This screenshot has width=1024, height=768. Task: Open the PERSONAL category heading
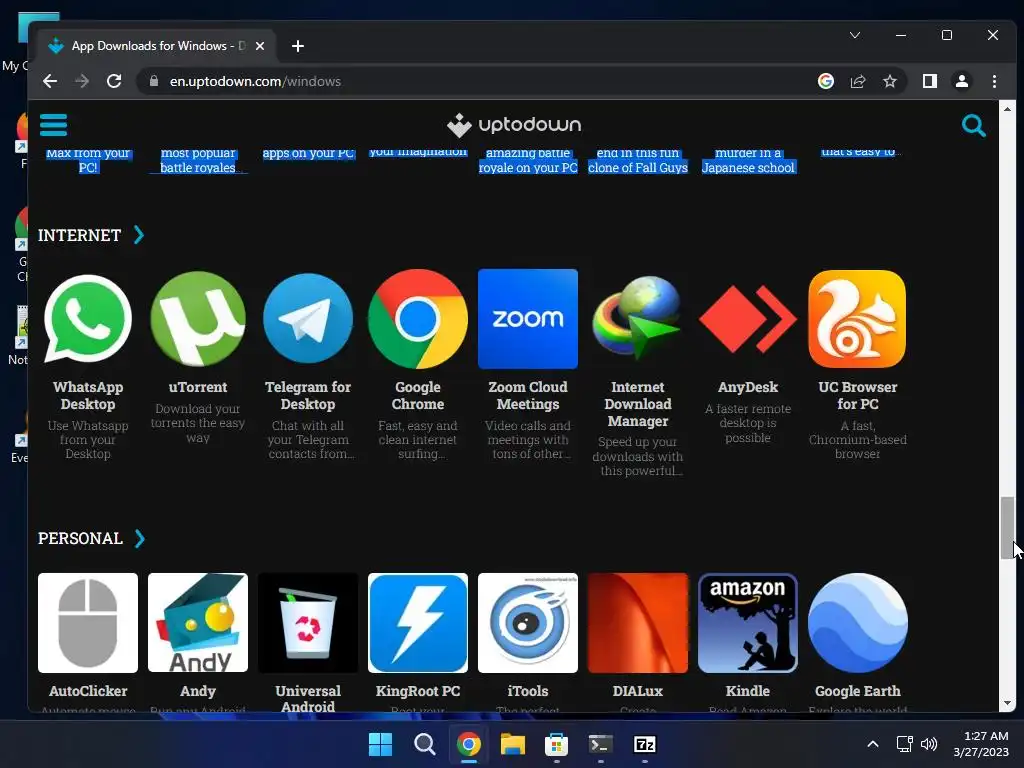click(80, 538)
